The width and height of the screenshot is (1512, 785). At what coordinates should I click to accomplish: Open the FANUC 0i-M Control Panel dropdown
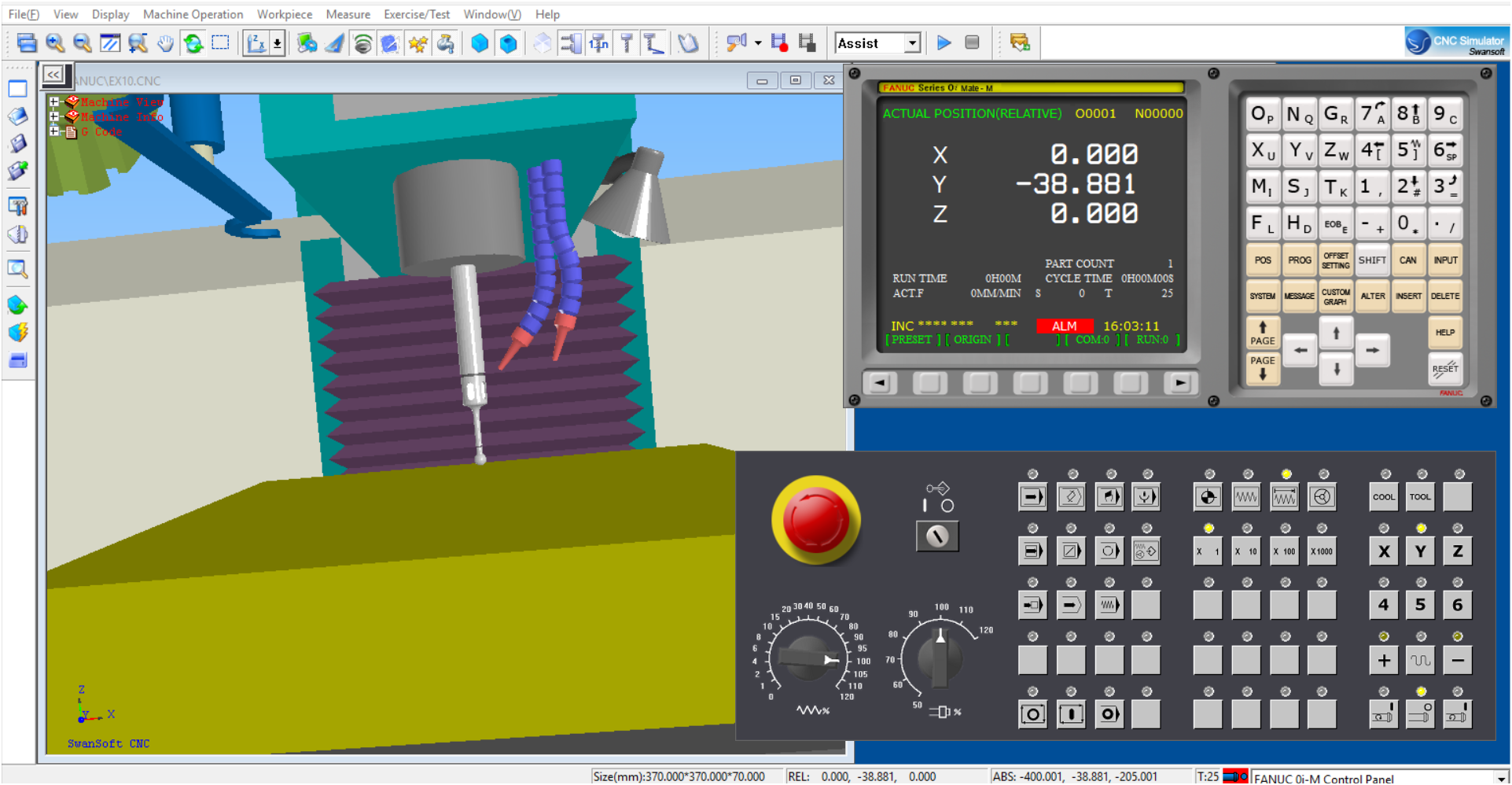pos(1501,778)
